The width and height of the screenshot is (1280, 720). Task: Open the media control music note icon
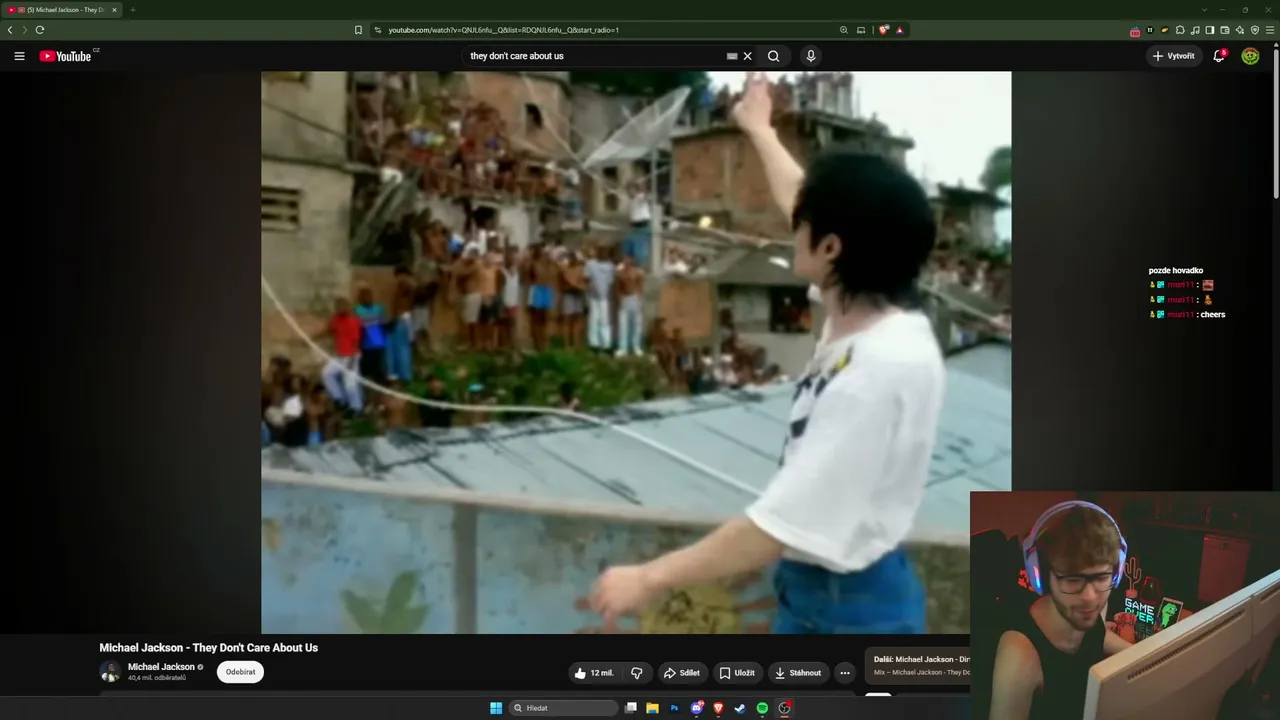[1195, 30]
